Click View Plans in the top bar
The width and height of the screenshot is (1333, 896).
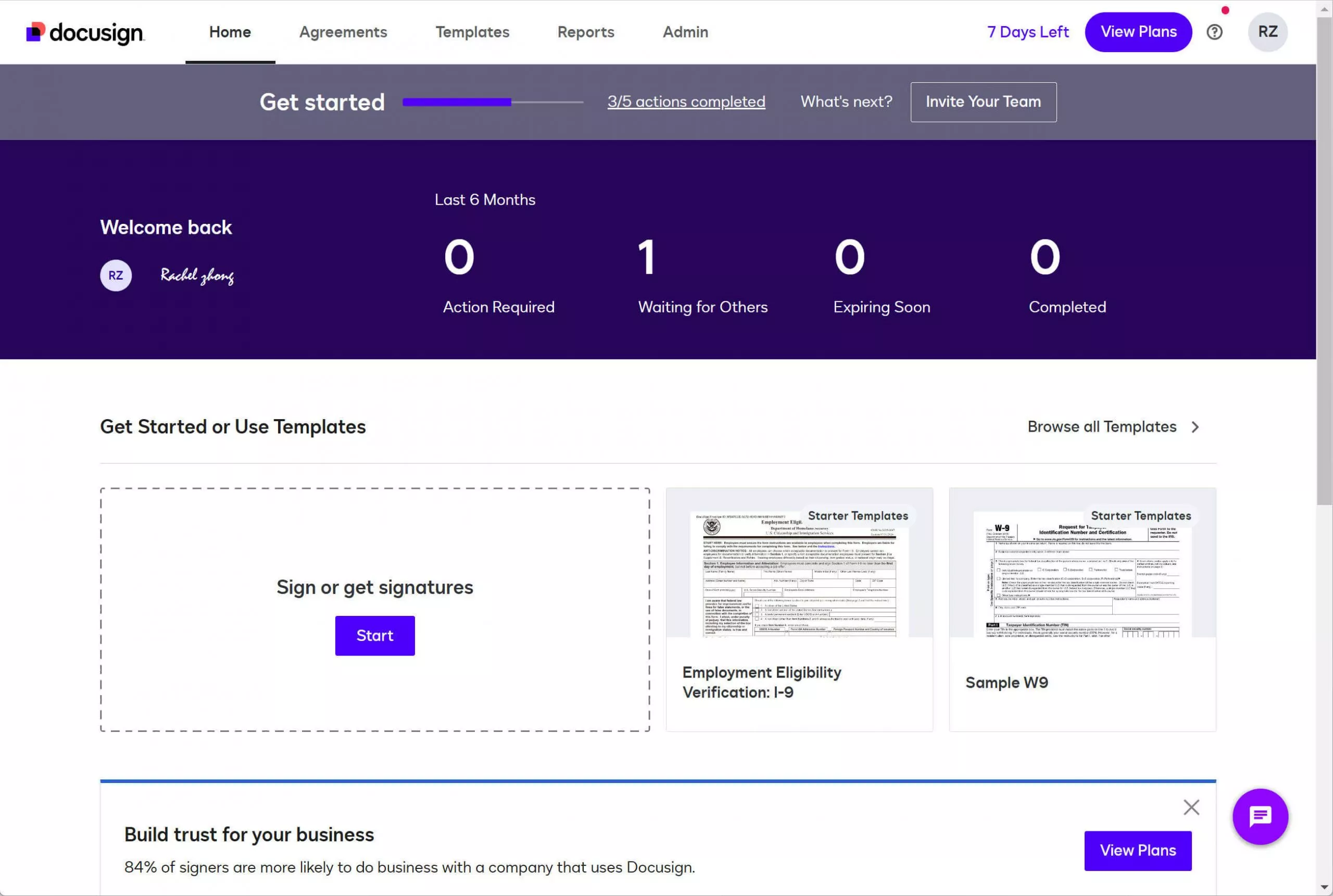coord(1138,32)
